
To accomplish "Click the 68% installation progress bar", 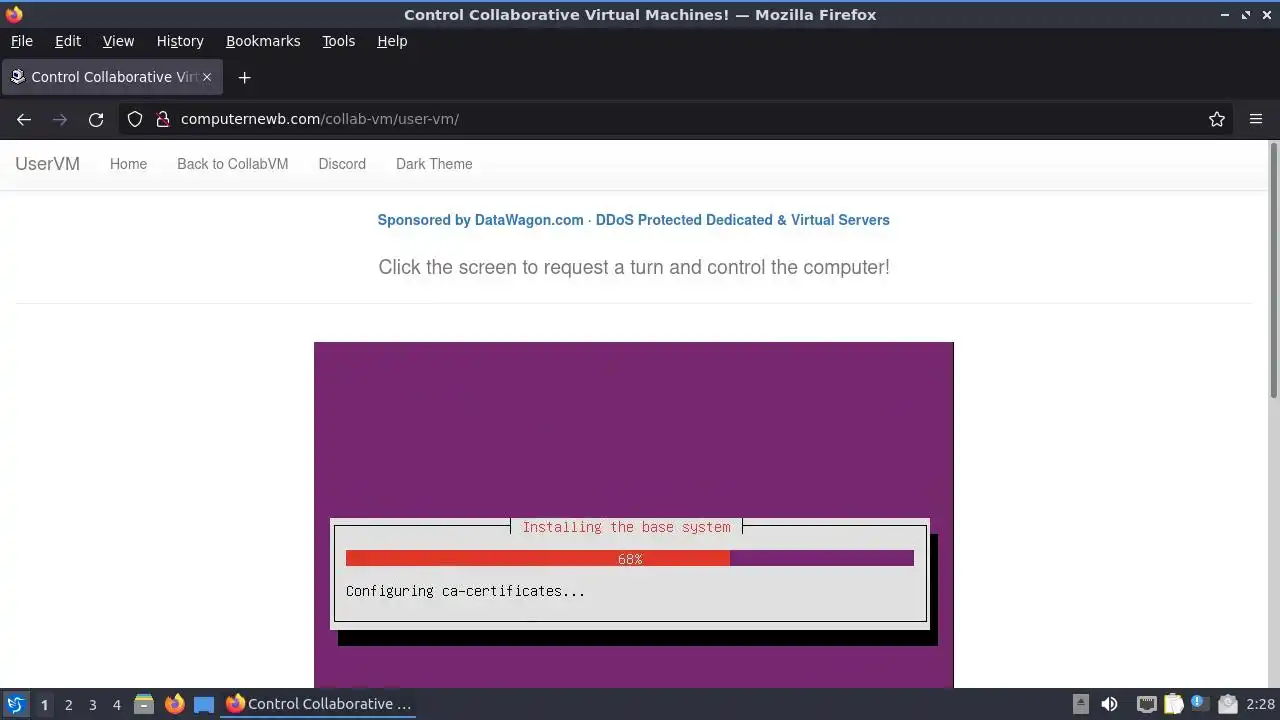I will click(x=630, y=559).
